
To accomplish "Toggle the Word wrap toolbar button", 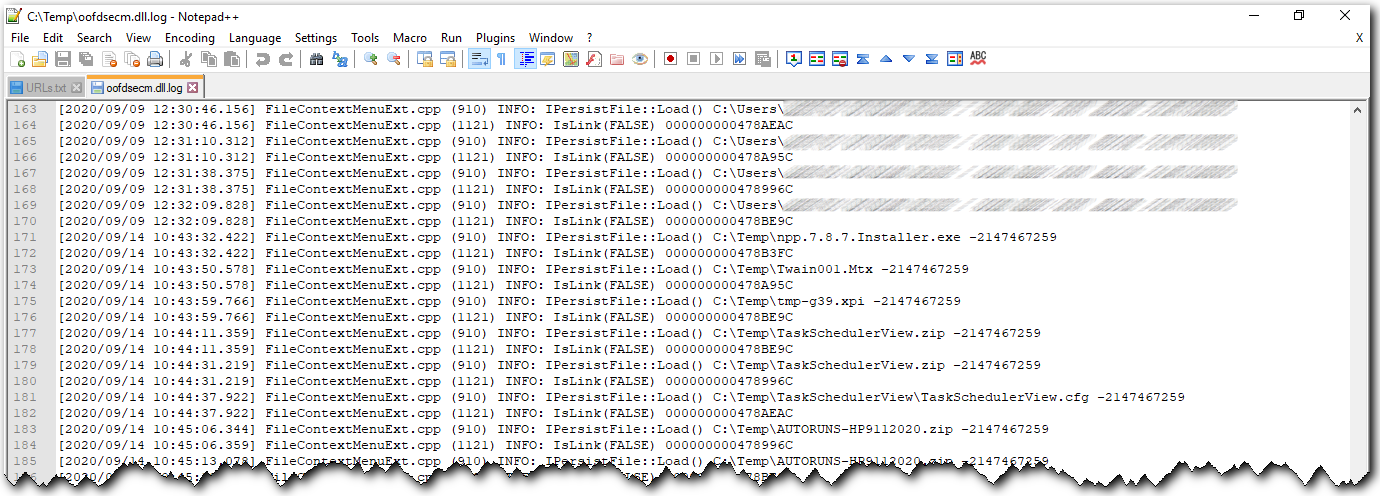I will click(478, 59).
